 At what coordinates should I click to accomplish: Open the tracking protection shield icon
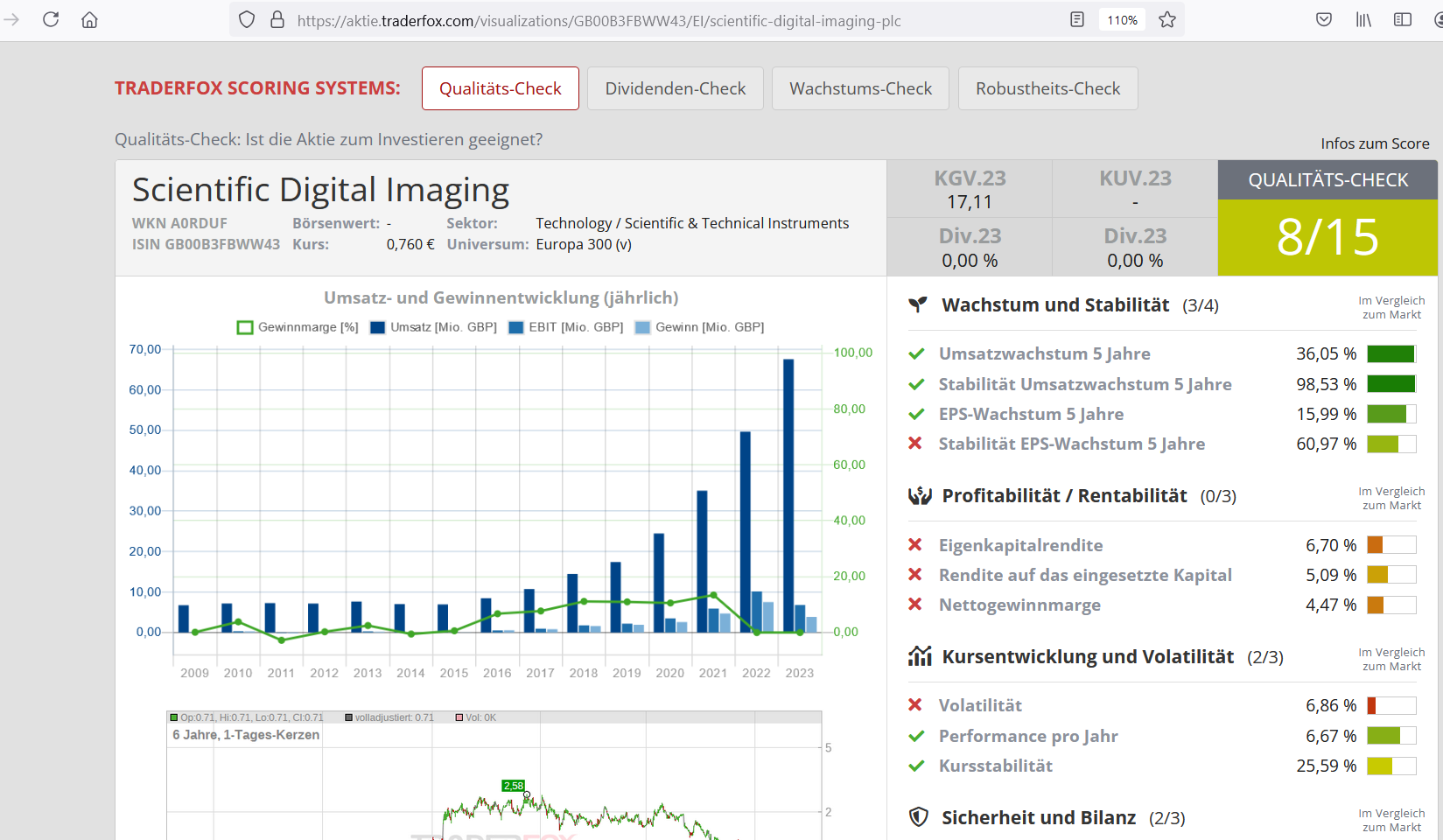pos(247,19)
